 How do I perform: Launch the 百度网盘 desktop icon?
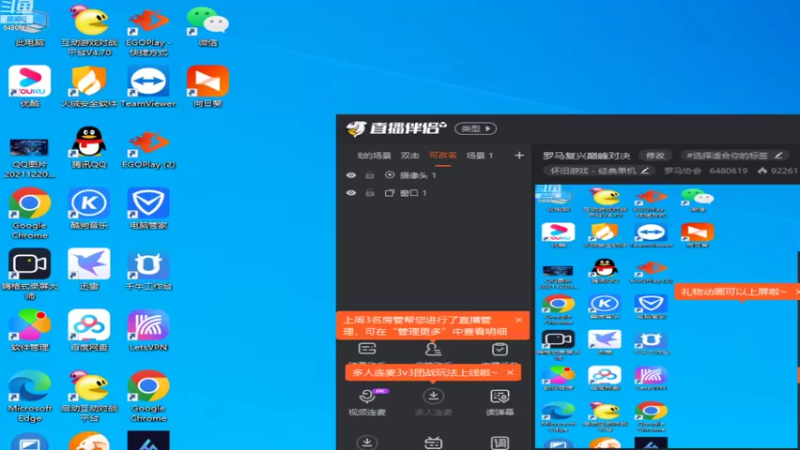(89, 330)
